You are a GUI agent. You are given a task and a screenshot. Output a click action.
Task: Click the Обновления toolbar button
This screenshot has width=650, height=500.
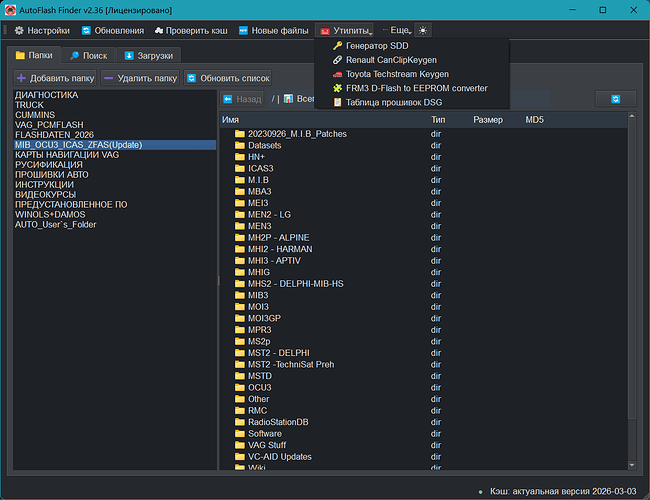click(x=112, y=31)
